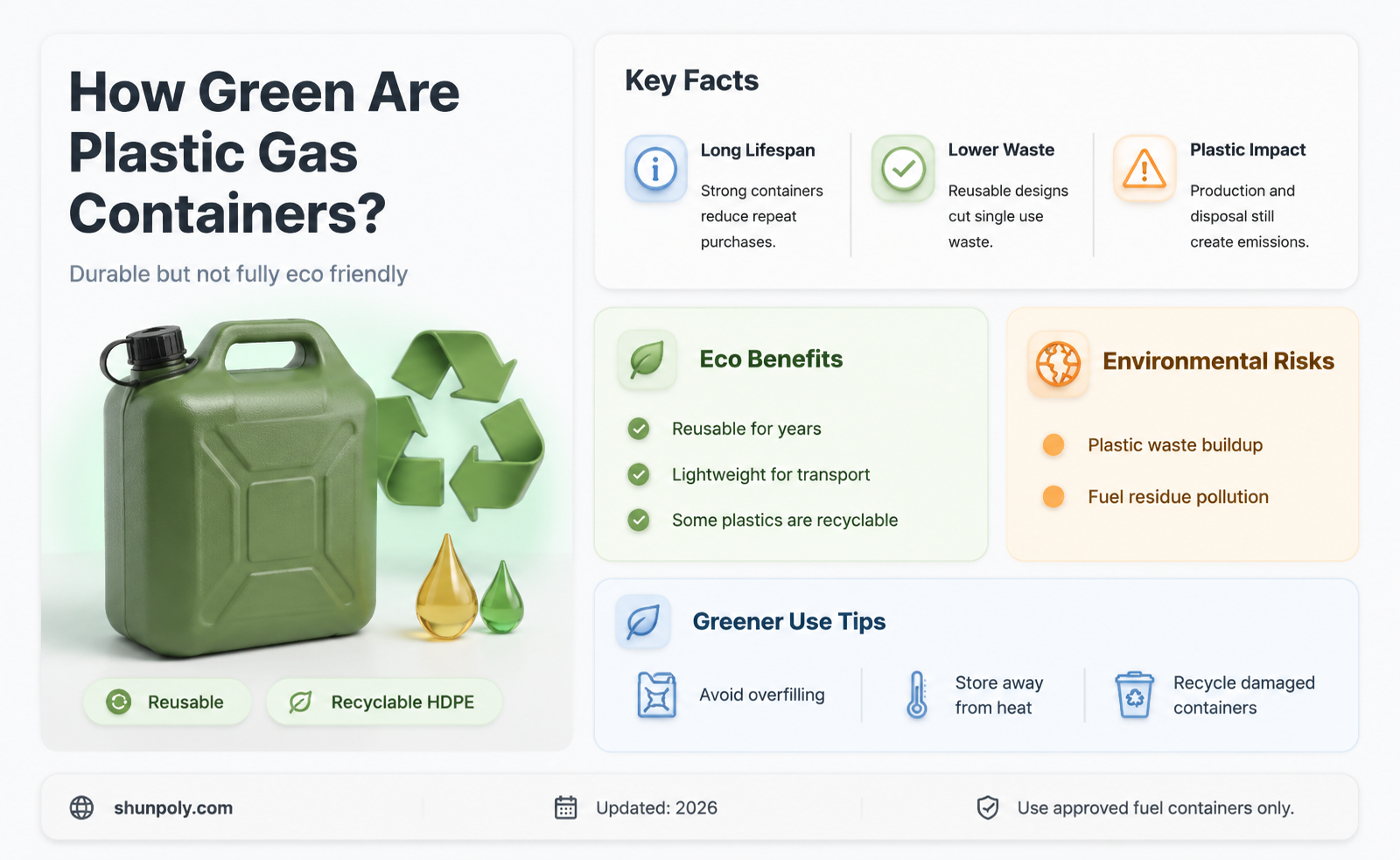The width and height of the screenshot is (1400, 860).
Task: Click the leaf icon in Recyclable HDPE badge
Action: (x=300, y=702)
